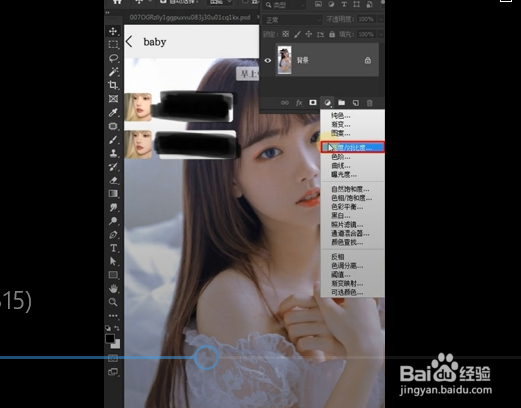Select the Rectangle shape tool
This screenshot has height=408, width=521.
click(x=113, y=275)
